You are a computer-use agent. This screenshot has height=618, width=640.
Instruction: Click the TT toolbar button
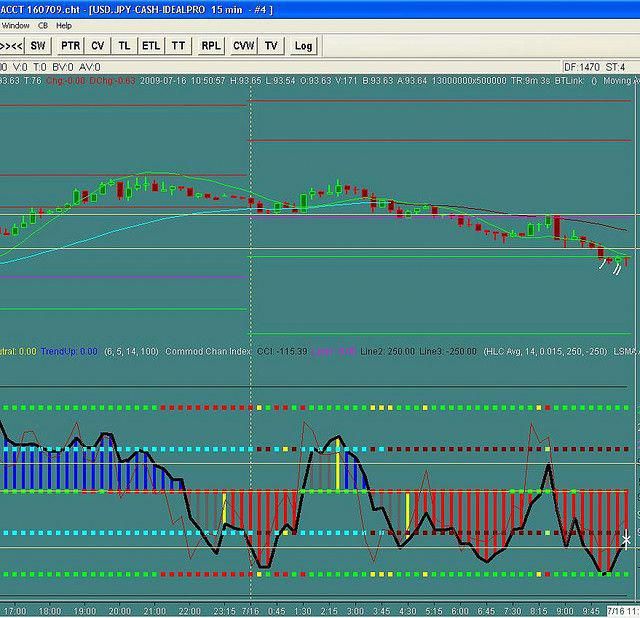coord(178,45)
